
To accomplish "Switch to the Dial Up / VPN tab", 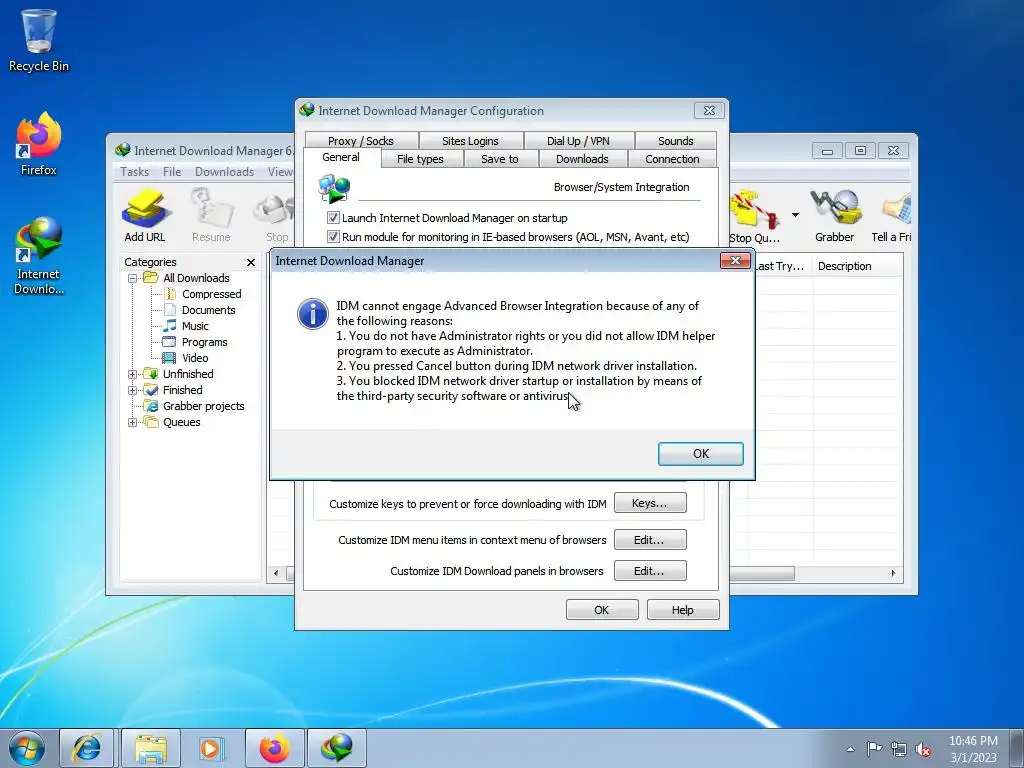I will pyautogui.click(x=578, y=141).
